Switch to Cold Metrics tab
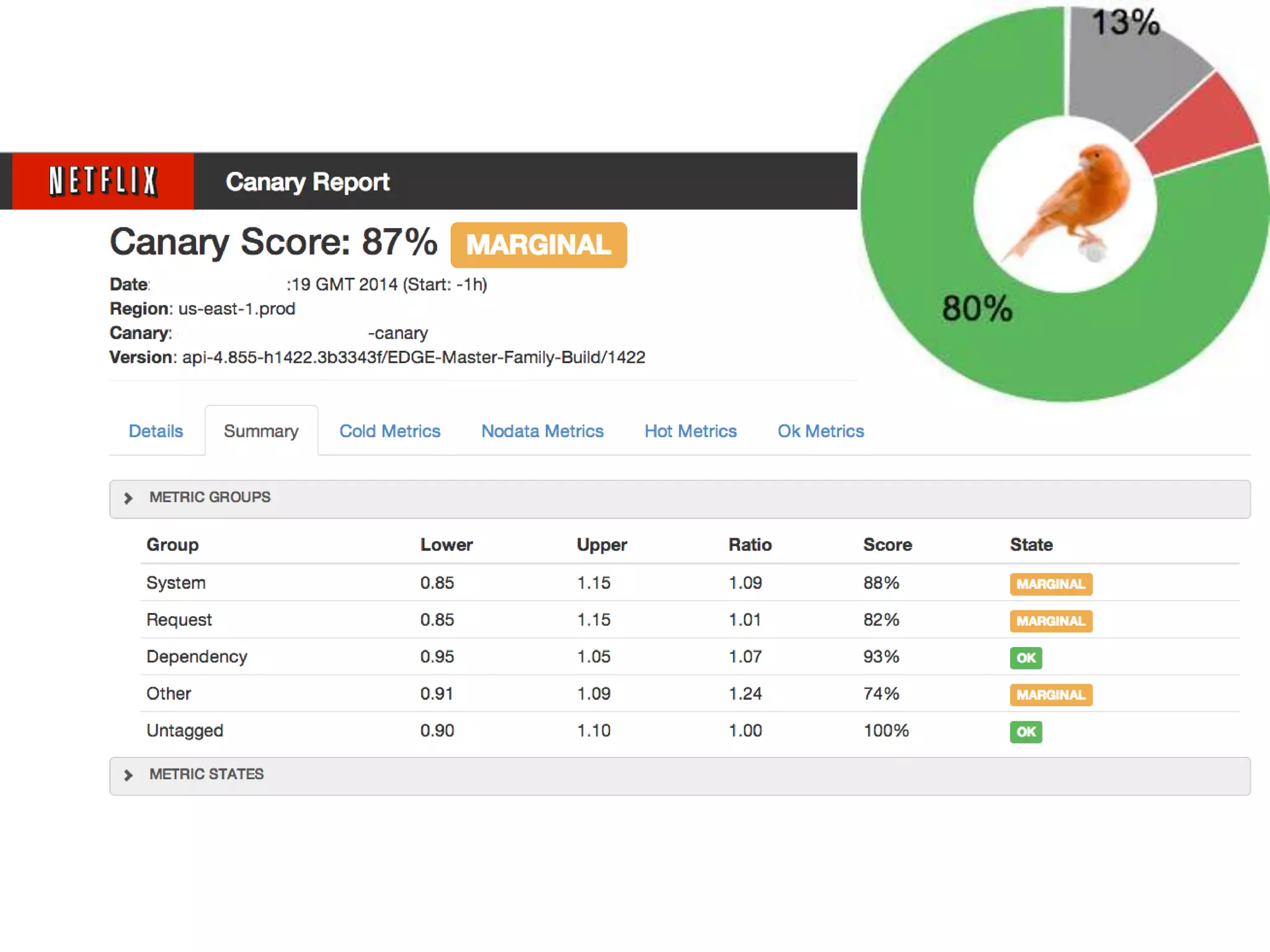 (389, 431)
